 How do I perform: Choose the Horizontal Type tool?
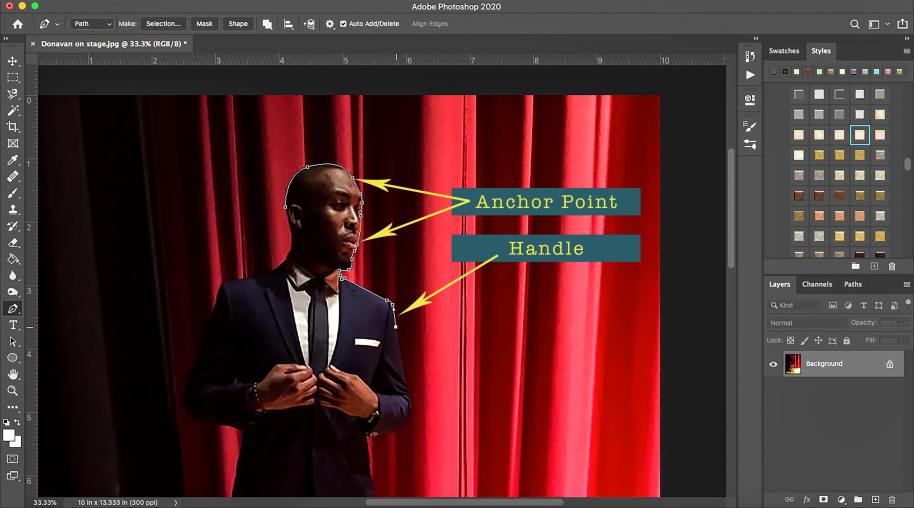click(13, 325)
